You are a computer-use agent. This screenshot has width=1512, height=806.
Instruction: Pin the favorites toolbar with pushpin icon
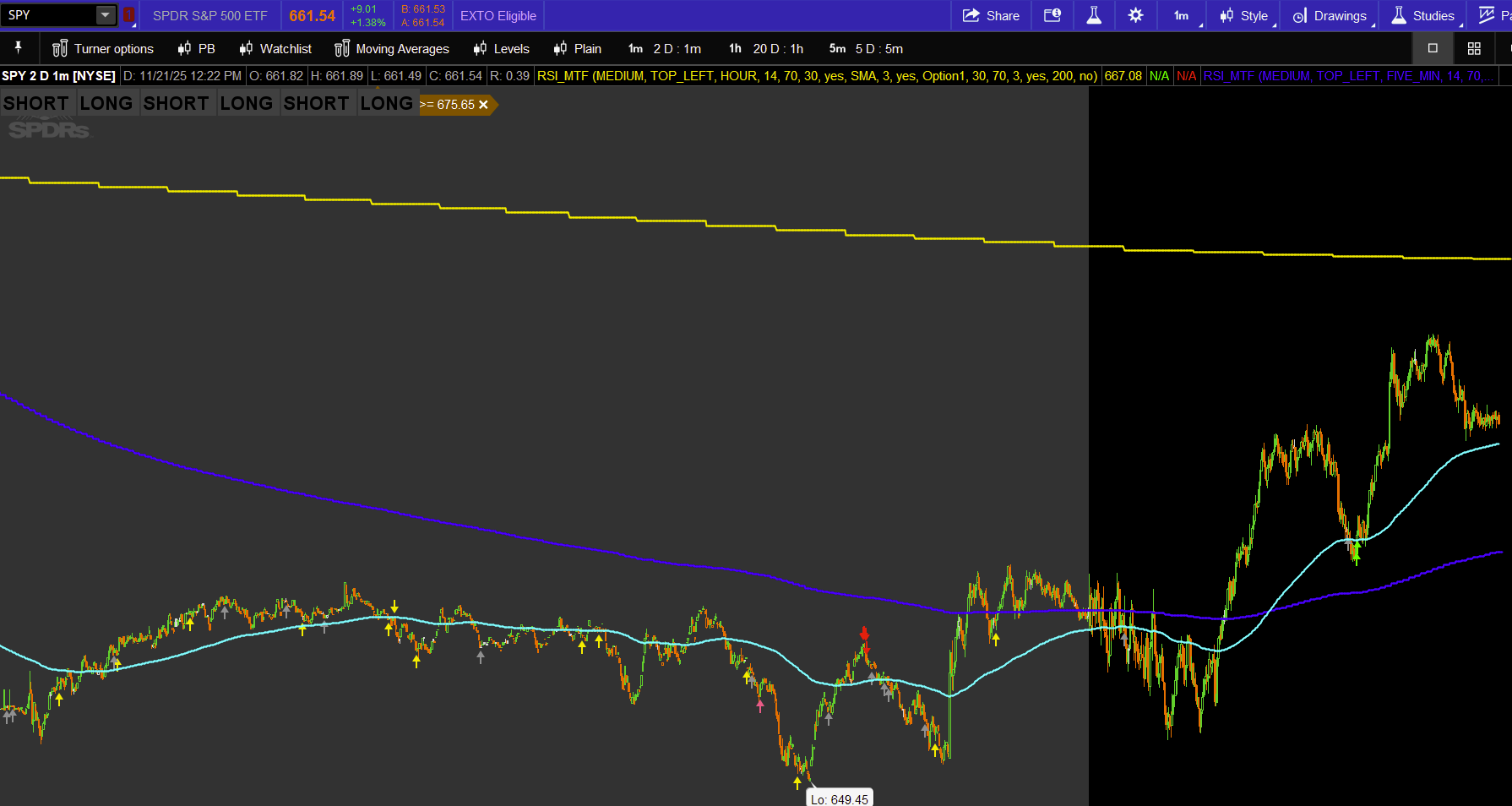tap(19, 48)
